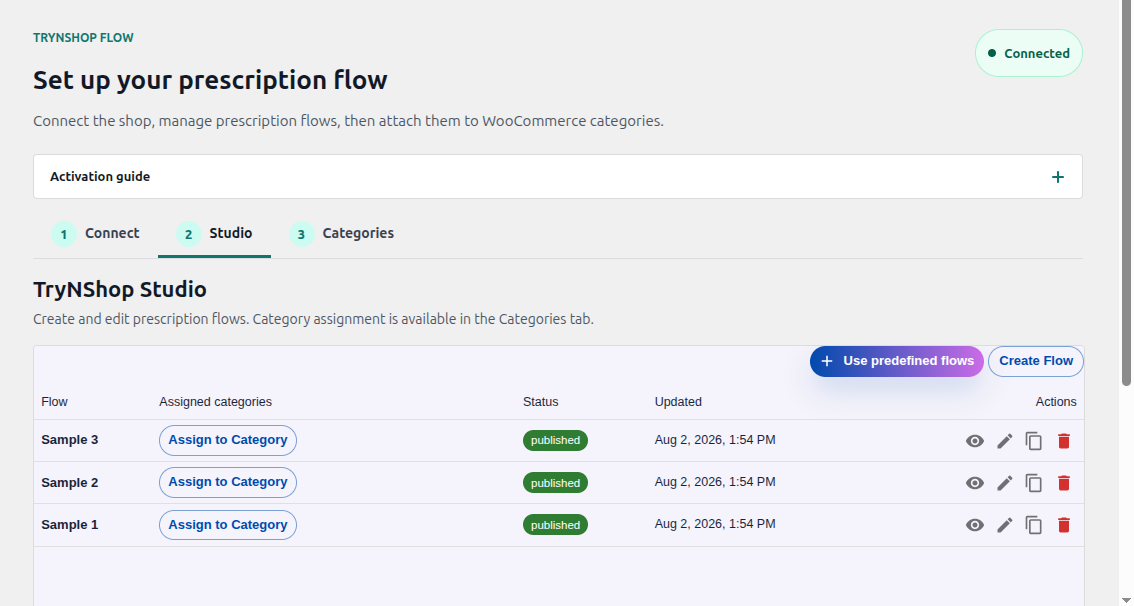Click the Sample 1 flow name

coord(69,524)
